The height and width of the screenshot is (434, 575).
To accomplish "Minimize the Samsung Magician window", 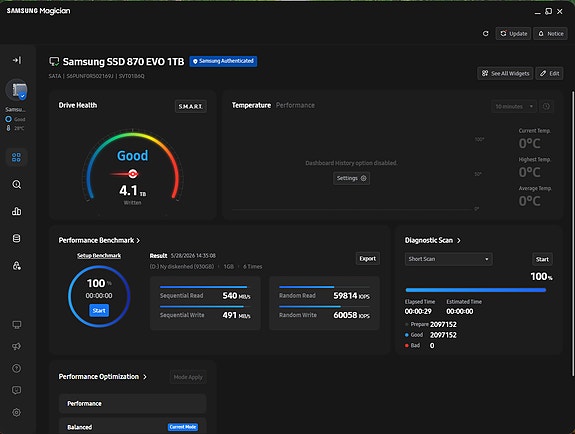I will point(538,12).
